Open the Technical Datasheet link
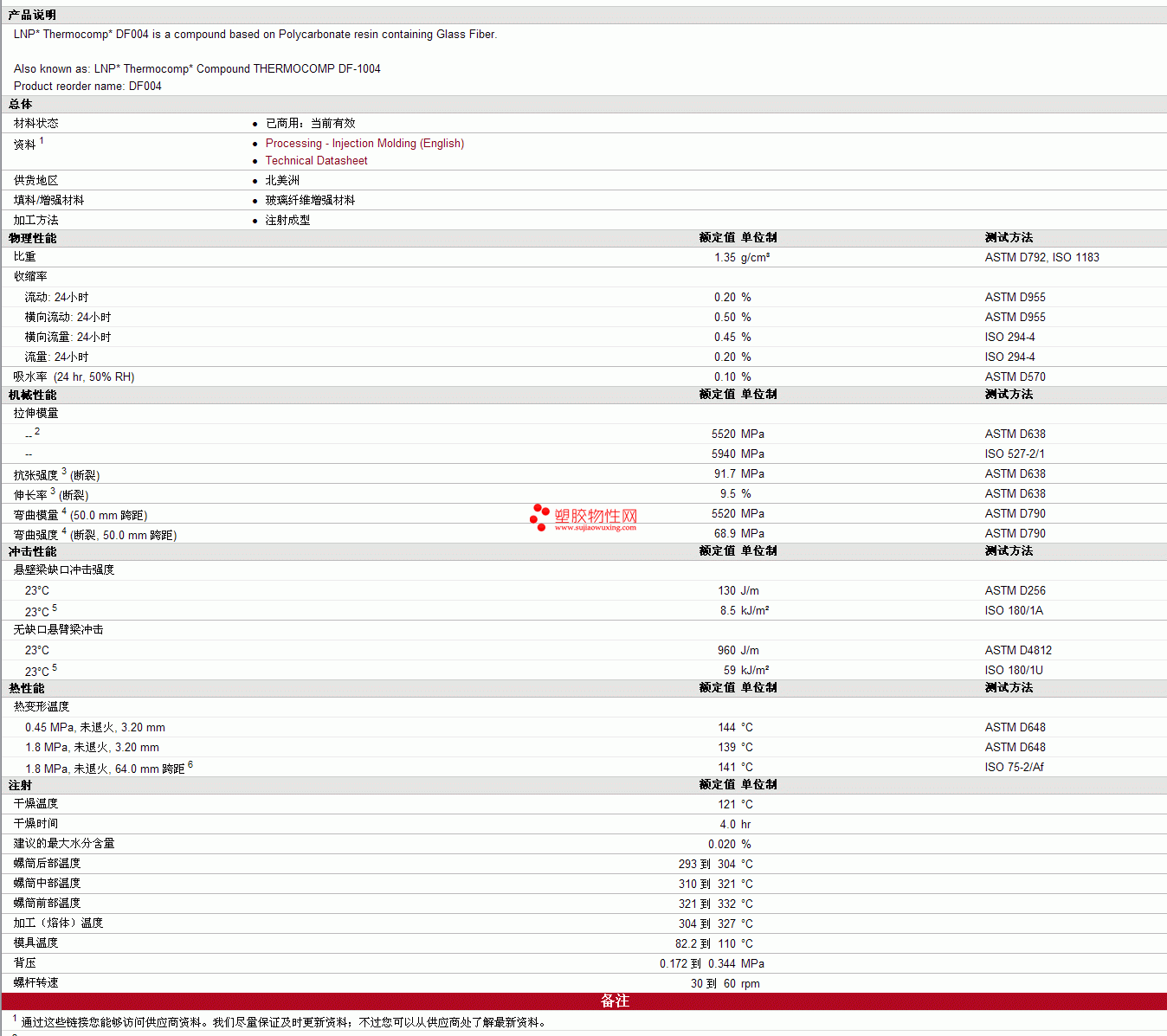Image resolution: width=1167 pixels, height=1036 pixels. coord(316,161)
